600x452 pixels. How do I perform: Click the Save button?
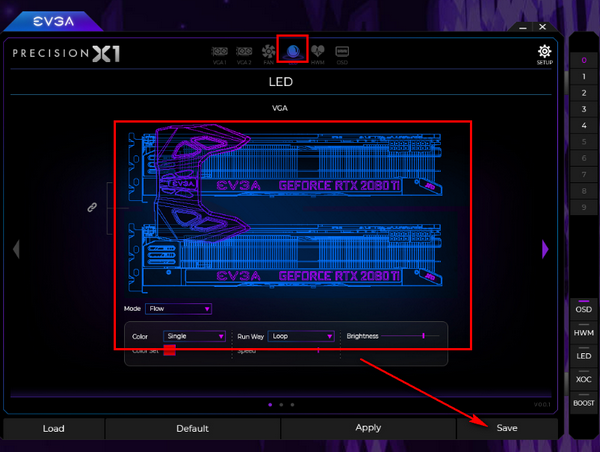(x=507, y=428)
